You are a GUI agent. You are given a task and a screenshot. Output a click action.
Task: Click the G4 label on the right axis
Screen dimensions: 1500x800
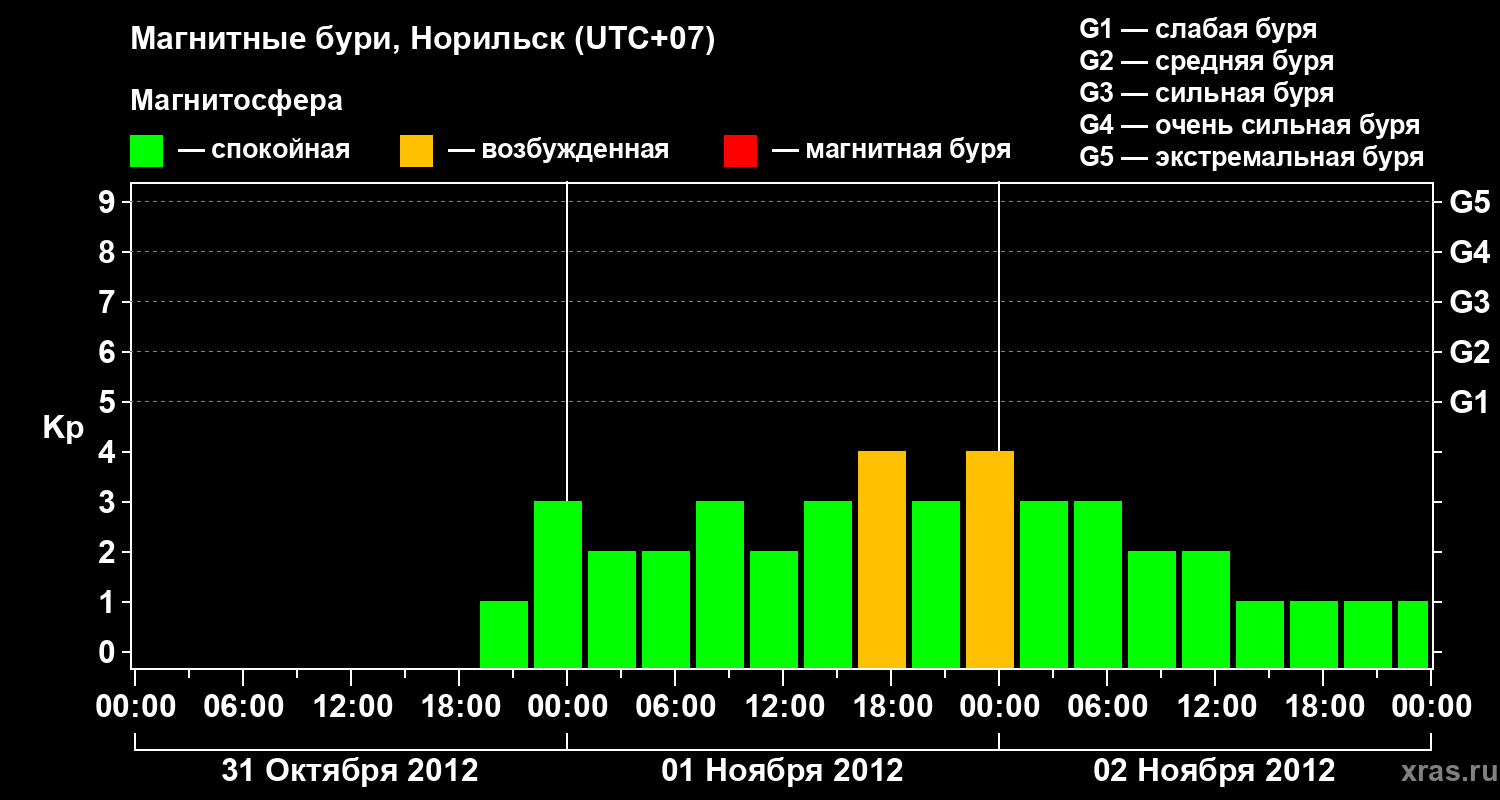1469,253
